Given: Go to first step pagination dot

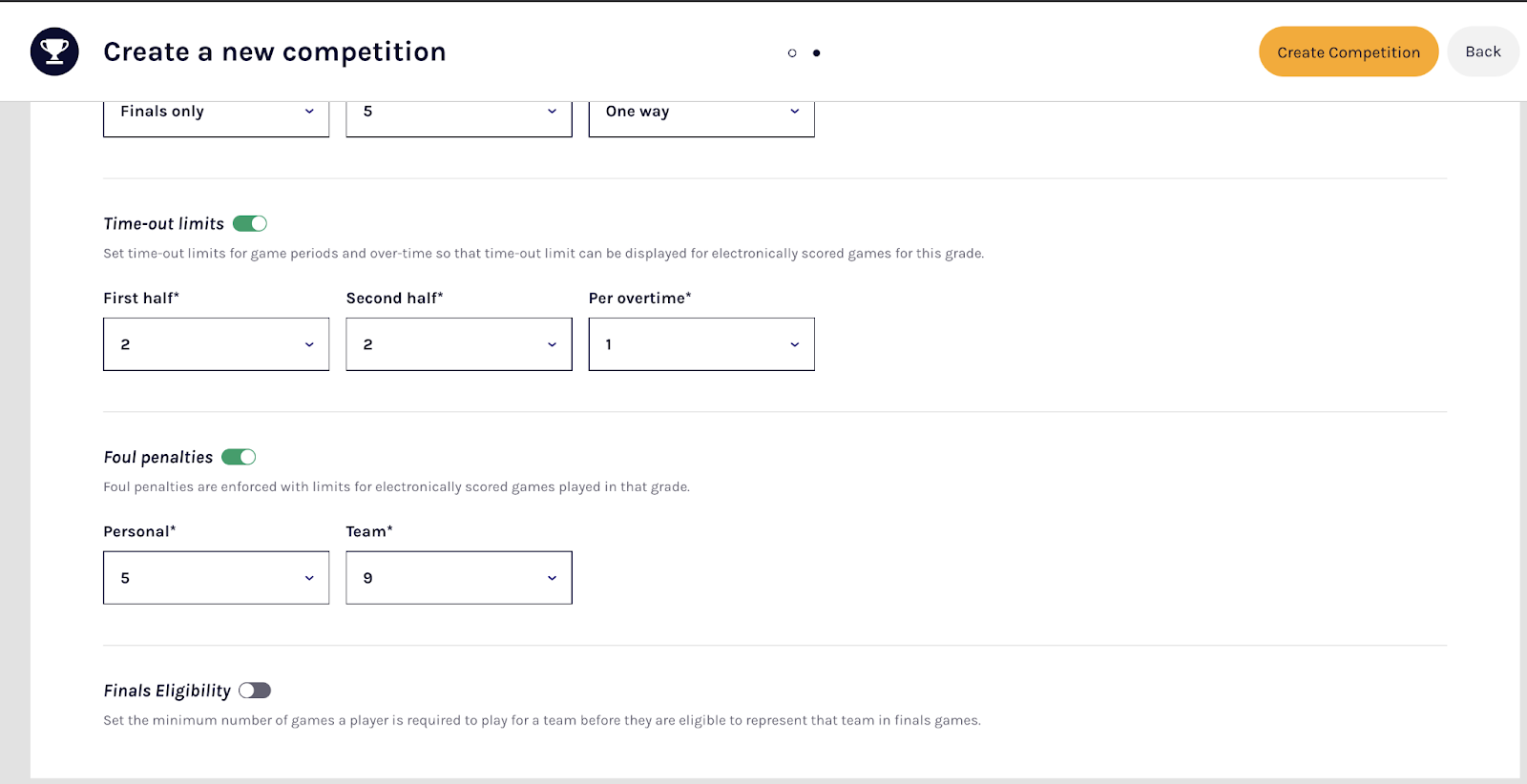Looking at the screenshot, I should [x=792, y=53].
